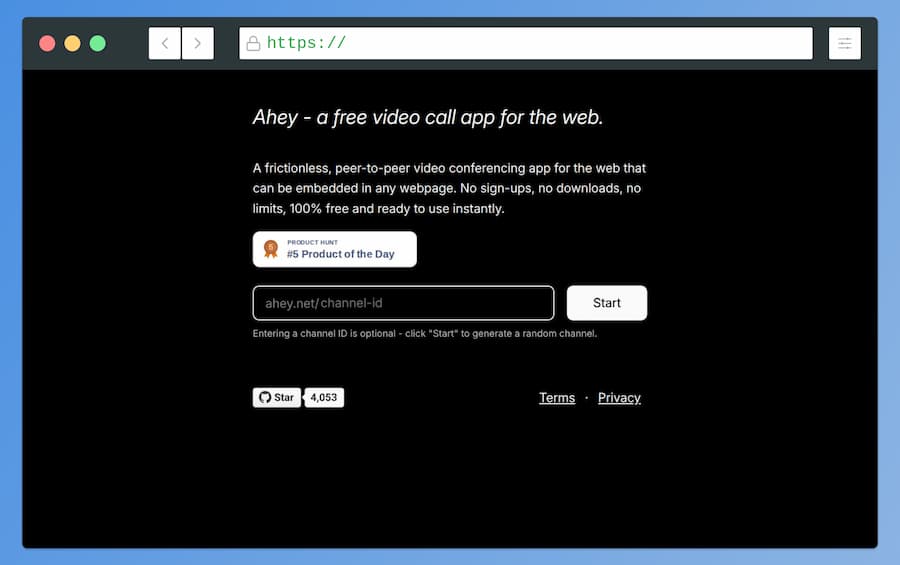
Task: Click the Product Hunt medal icon
Action: (271, 249)
